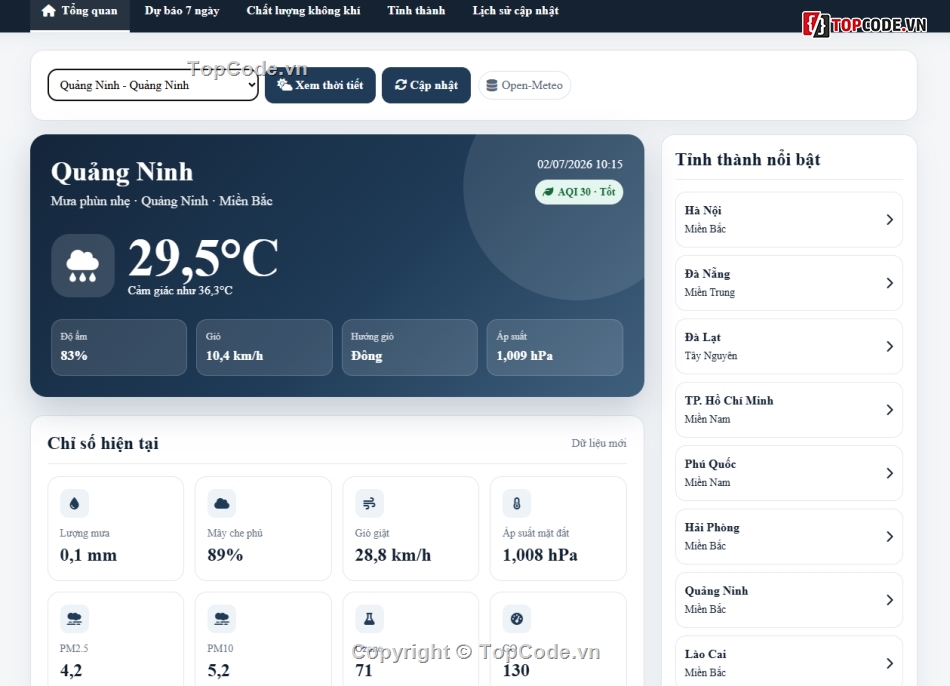The width and height of the screenshot is (950, 686).
Task: Select Hà Nội in featured provinces
Action: tap(789, 219)
